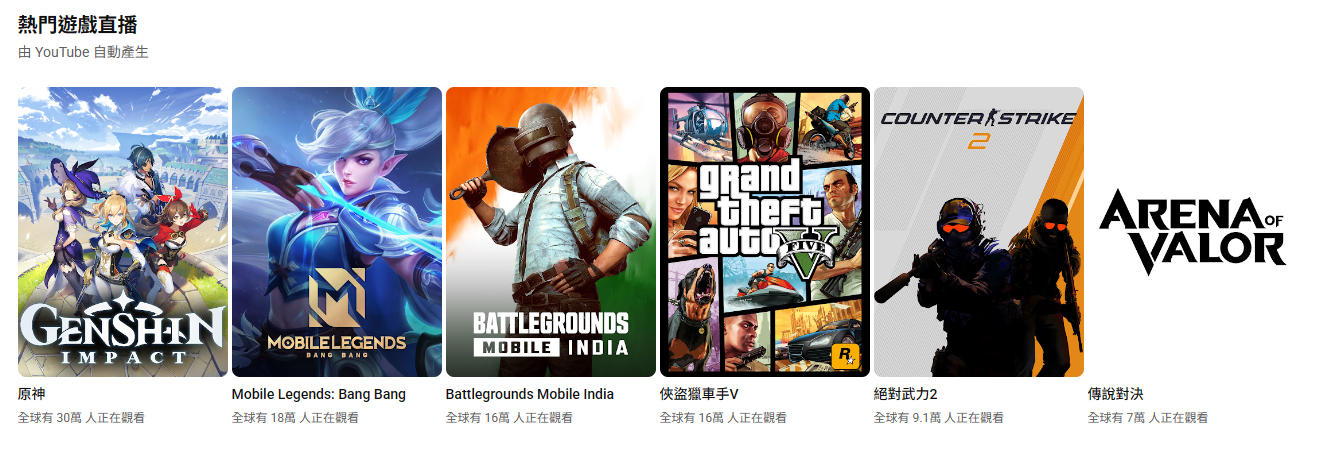The width and height of the screenshot is (1317, 452).
Task: Choose the Counter-Strike 2 game poster
Action: (979, 232)
